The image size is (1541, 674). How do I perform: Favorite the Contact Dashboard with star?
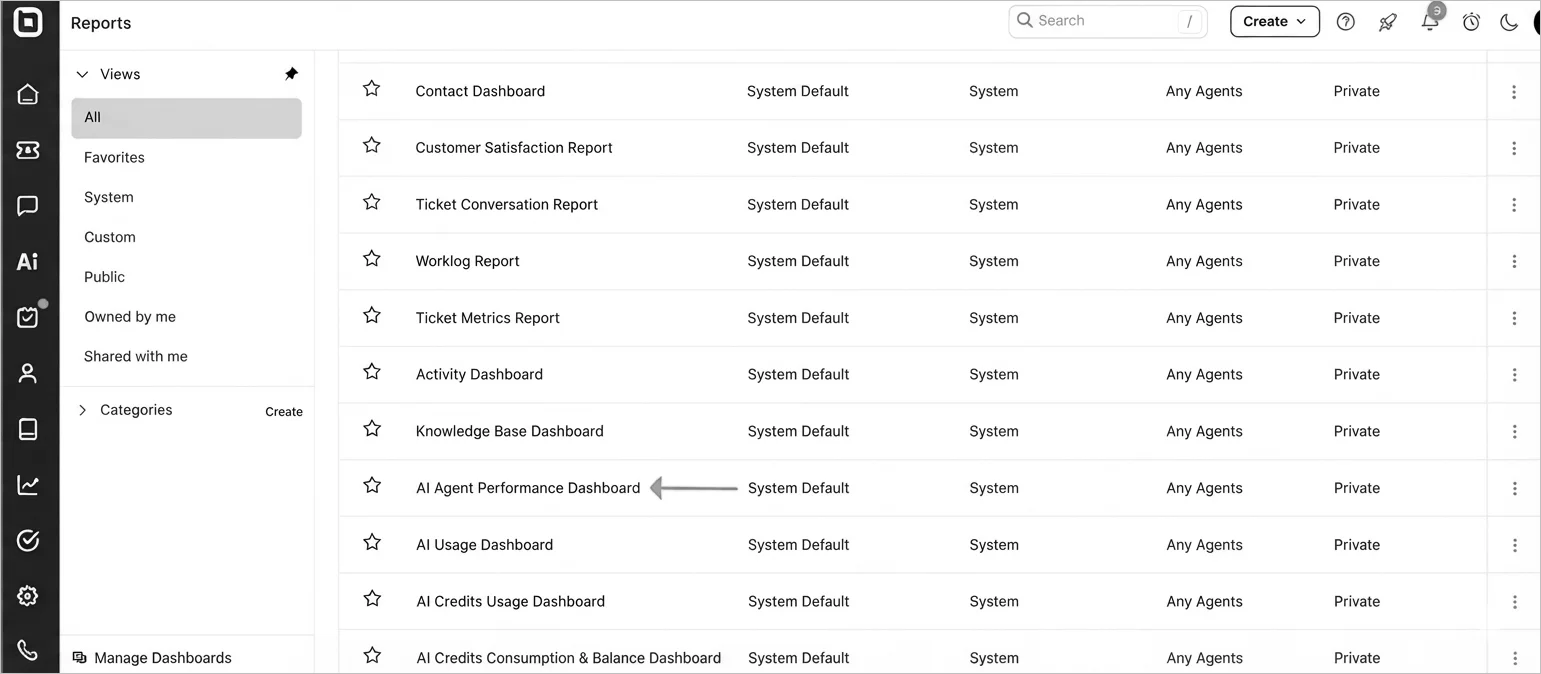click(372, 88)
